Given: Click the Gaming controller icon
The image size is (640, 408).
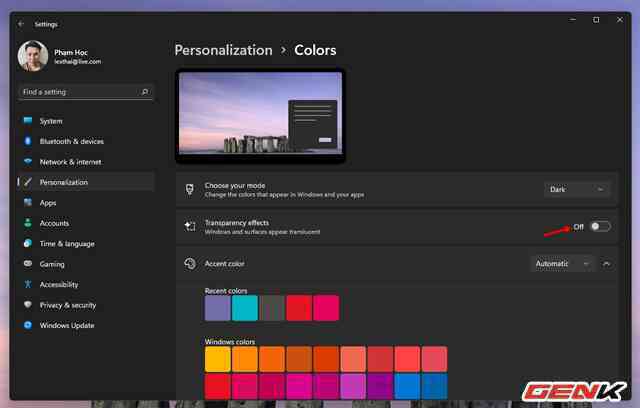Looking at the screenshot, I should pos(28,264).
